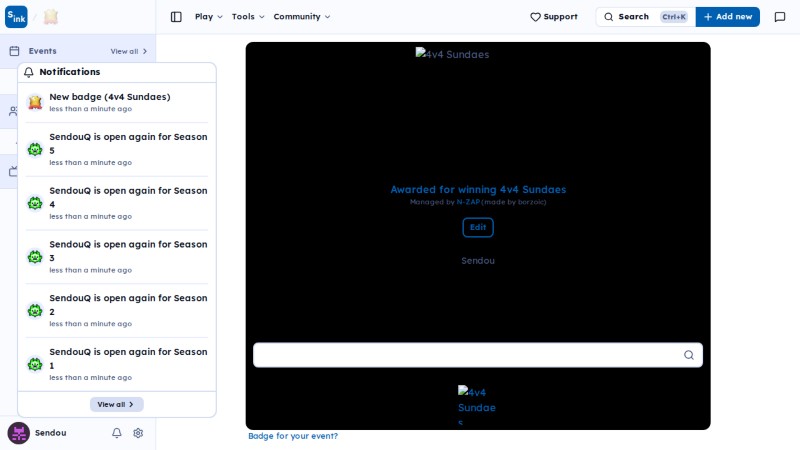Viewport: 800px width, 450px height.
Task: Open SendouQ Season 3 notification
Action: click(x=117, y=257)
